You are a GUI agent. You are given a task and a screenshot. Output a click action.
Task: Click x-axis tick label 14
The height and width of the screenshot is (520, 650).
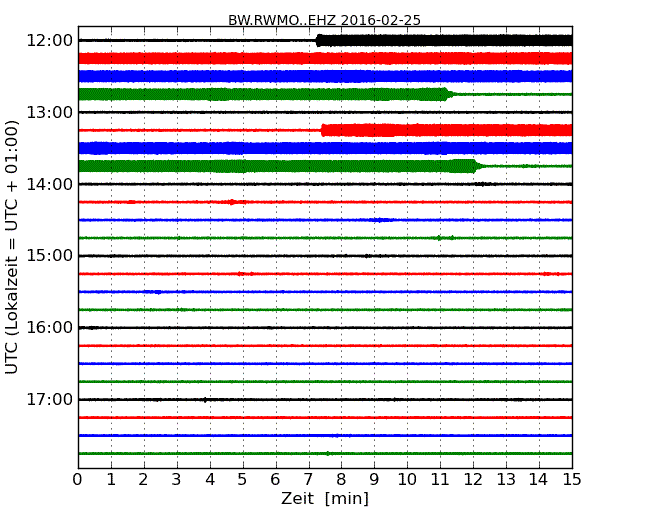(539, 480)
